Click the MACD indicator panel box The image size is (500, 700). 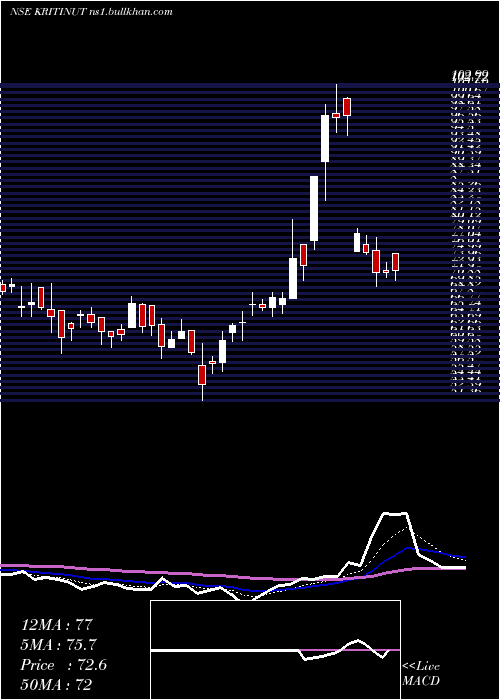click(x=275, y=650)
